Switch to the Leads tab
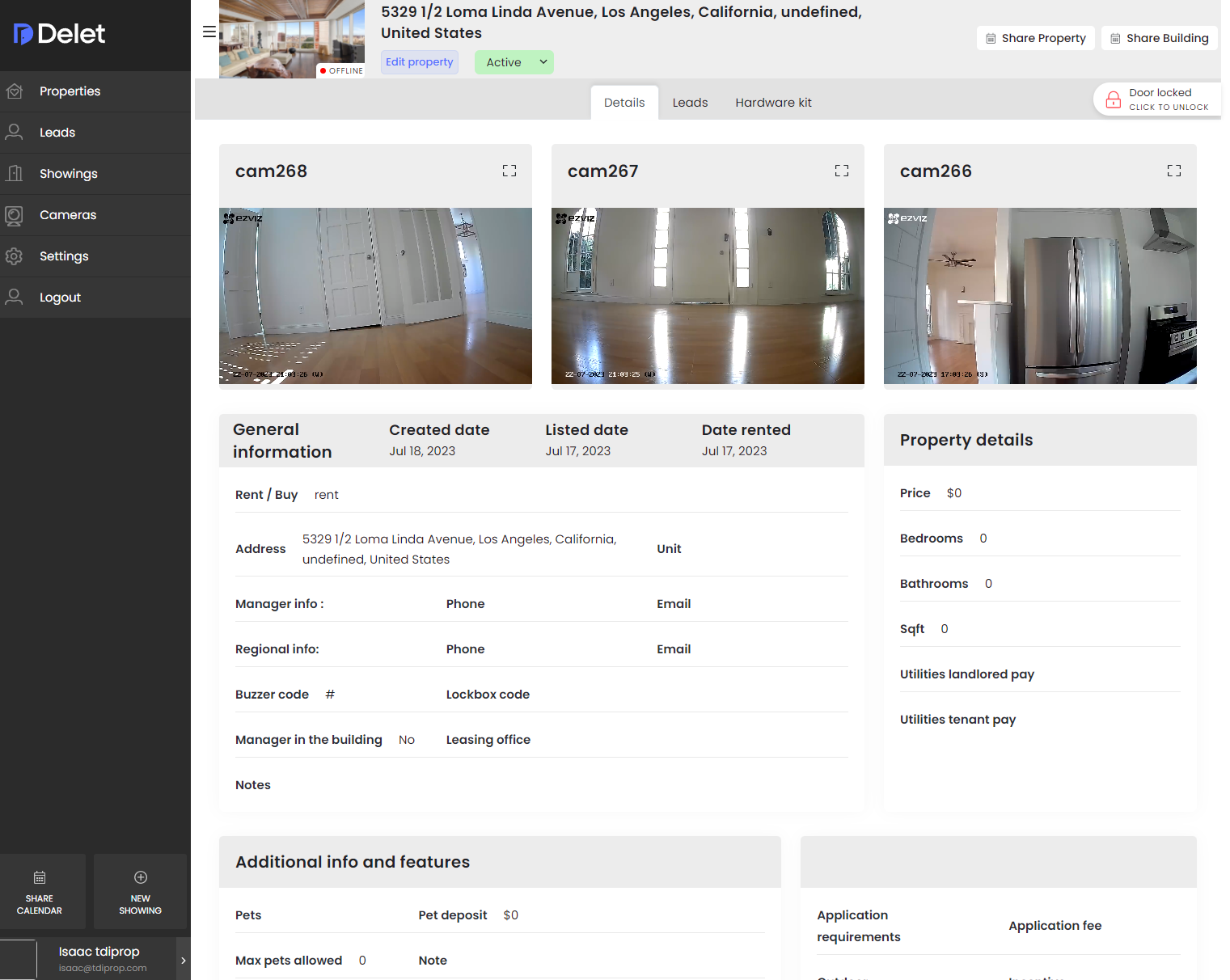 (690, 103)
